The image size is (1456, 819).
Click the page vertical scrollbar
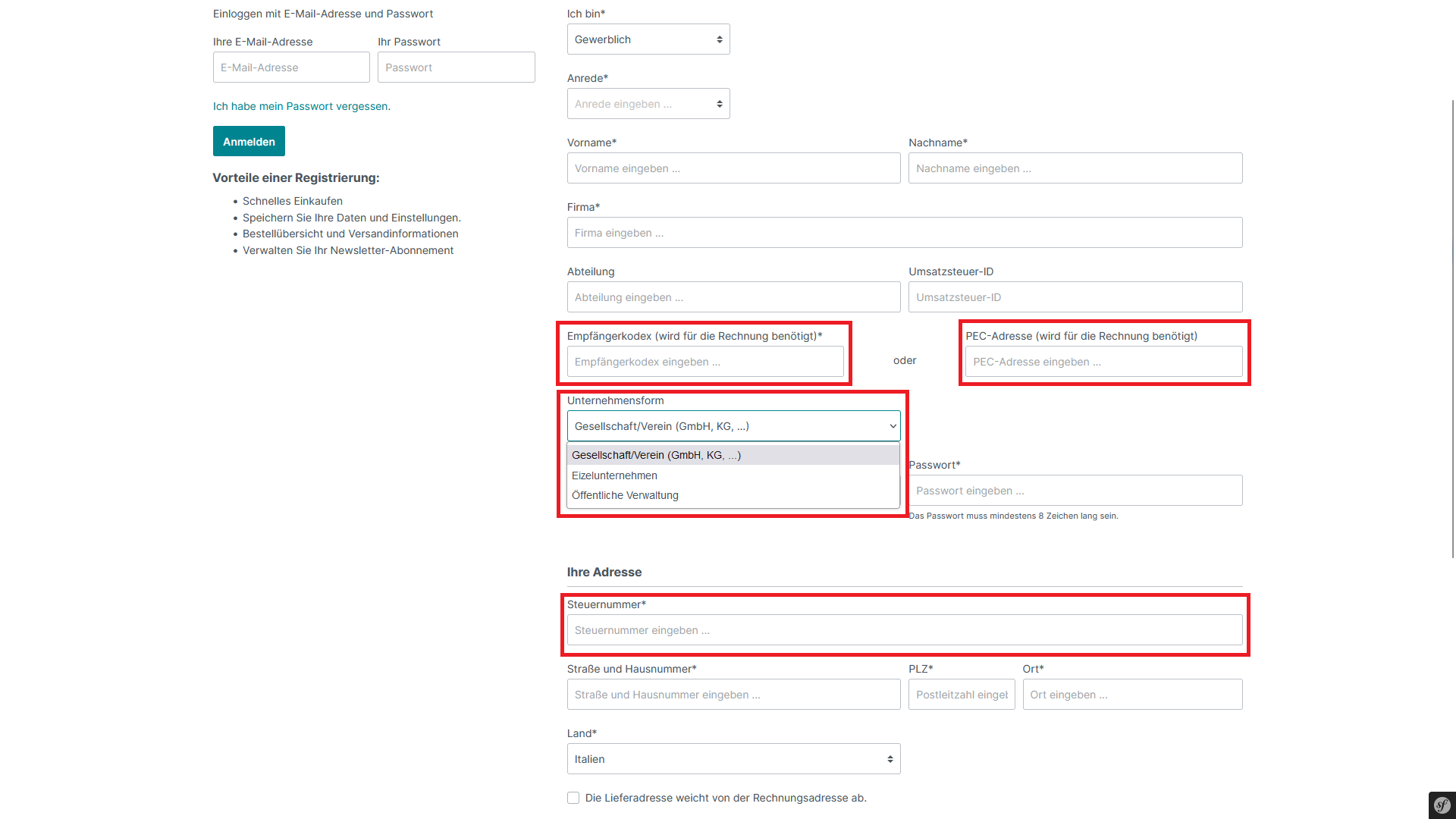[x=1453, y=328]
